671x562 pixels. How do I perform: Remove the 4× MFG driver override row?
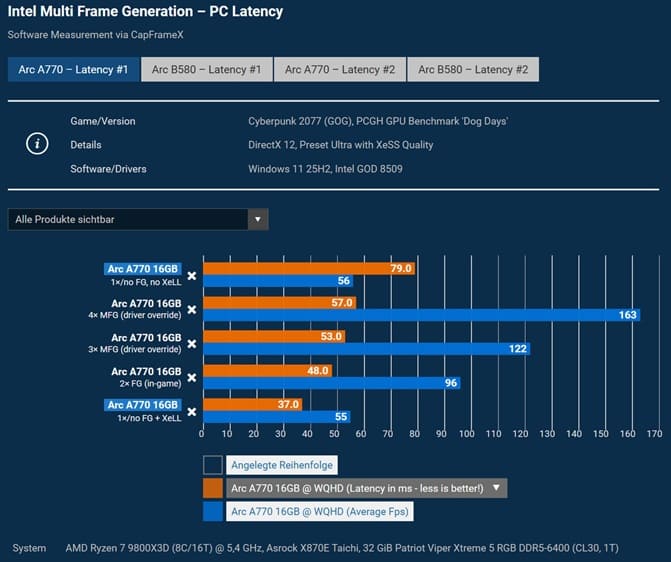coord(192,309)
